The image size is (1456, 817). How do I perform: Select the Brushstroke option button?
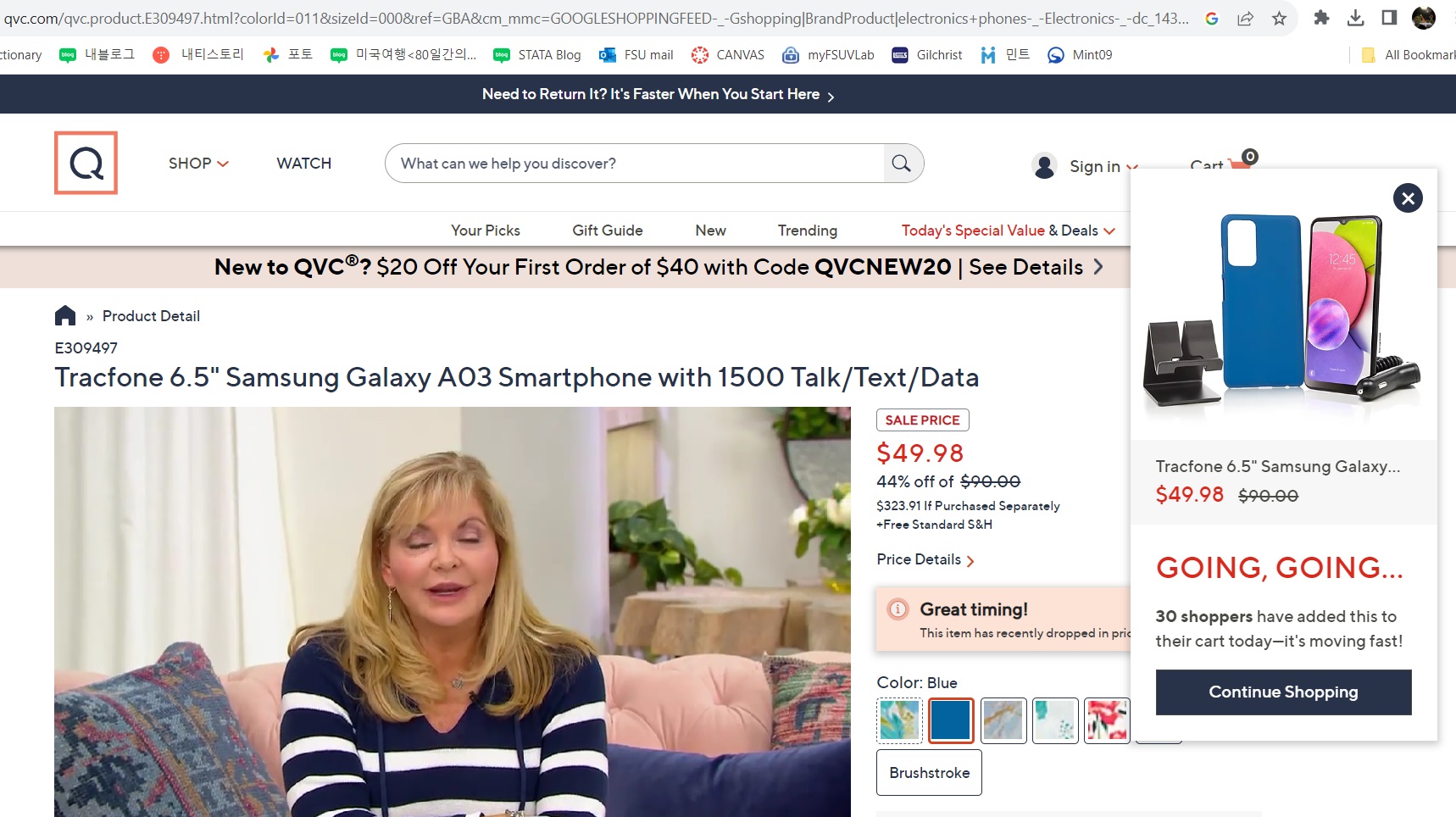click(929, 772)
